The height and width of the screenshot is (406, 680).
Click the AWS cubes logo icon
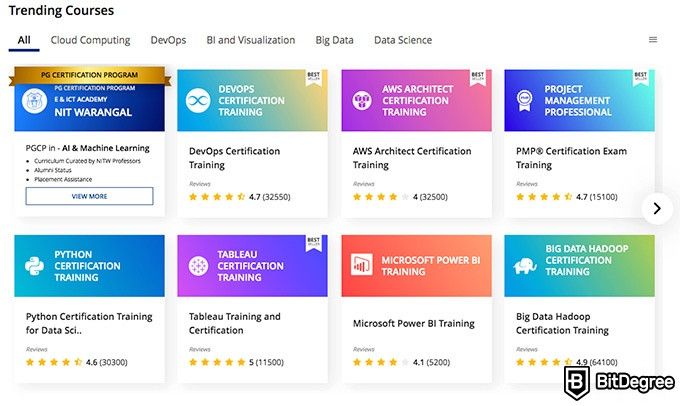click(x=362, y=100)
